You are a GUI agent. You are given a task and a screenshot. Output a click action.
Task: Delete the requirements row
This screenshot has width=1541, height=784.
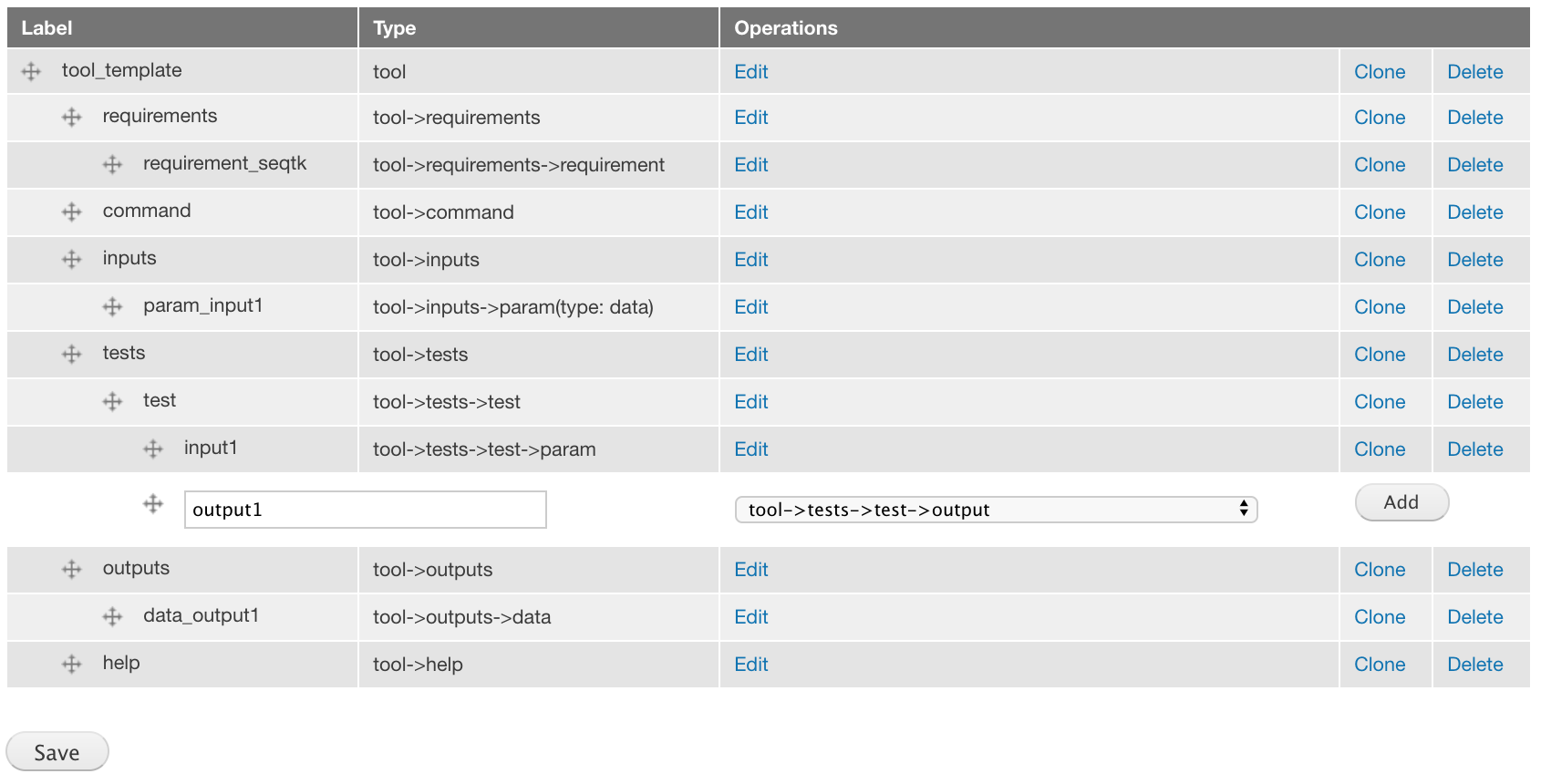pyautogui.click(x=1475, y=118)
